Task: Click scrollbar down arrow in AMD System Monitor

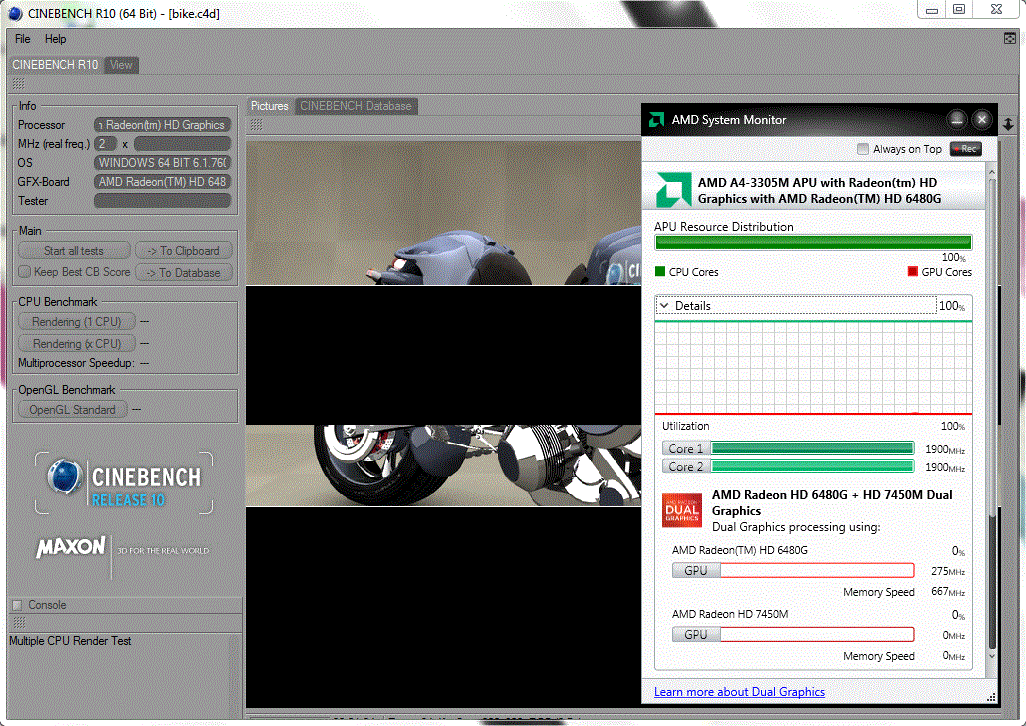Action: pos(991,656)
